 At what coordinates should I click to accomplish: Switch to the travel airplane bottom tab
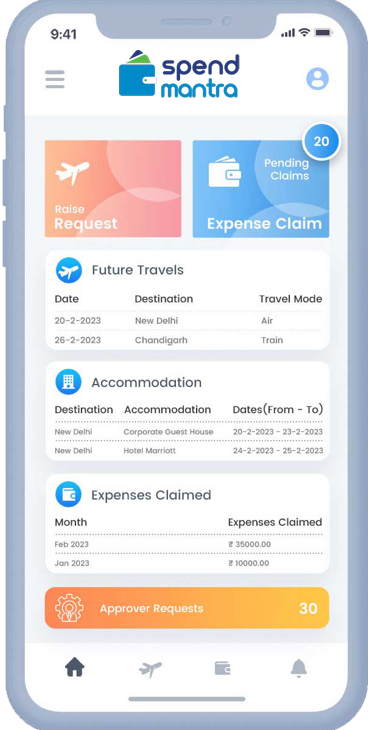[150, 669]
